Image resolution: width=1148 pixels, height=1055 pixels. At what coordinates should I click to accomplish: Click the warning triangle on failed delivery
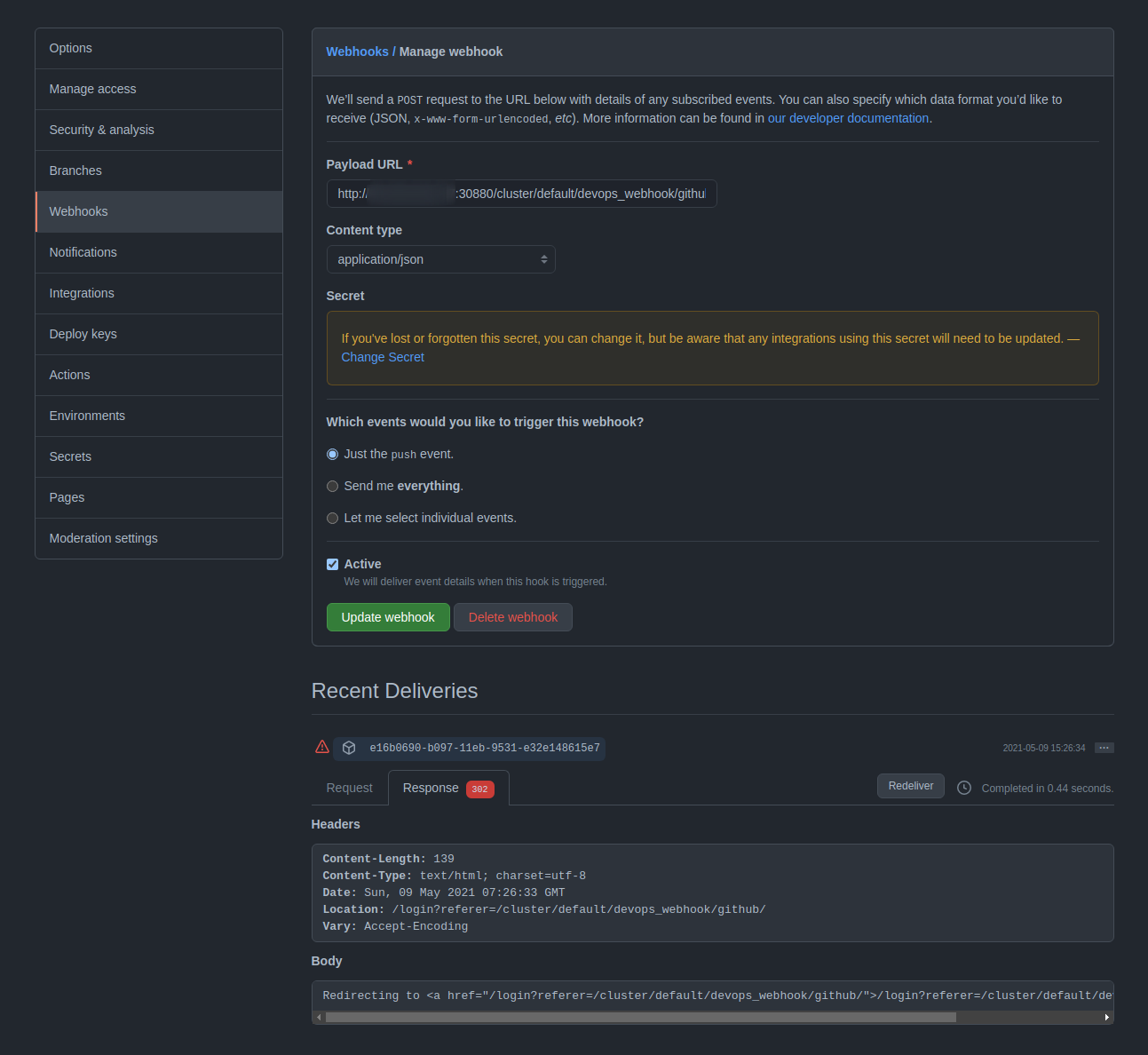point(321,747)
